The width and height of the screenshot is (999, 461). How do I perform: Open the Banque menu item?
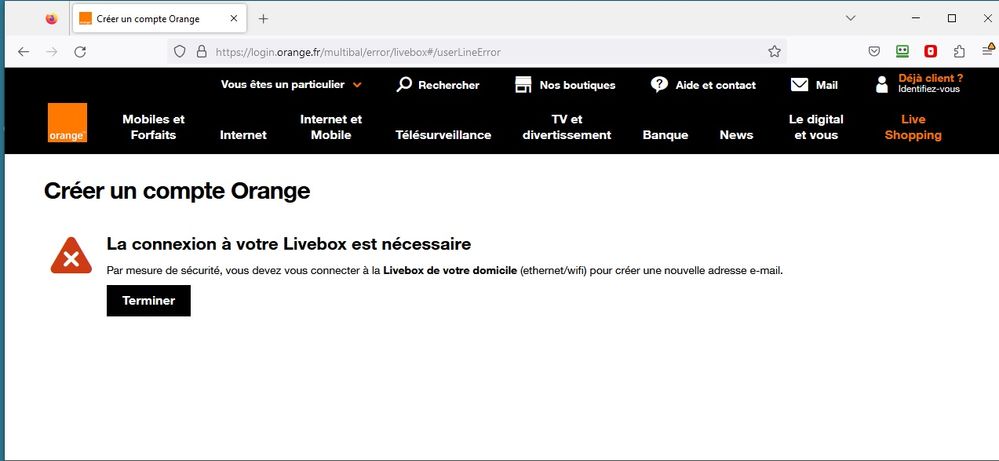(x=665, y=135)
